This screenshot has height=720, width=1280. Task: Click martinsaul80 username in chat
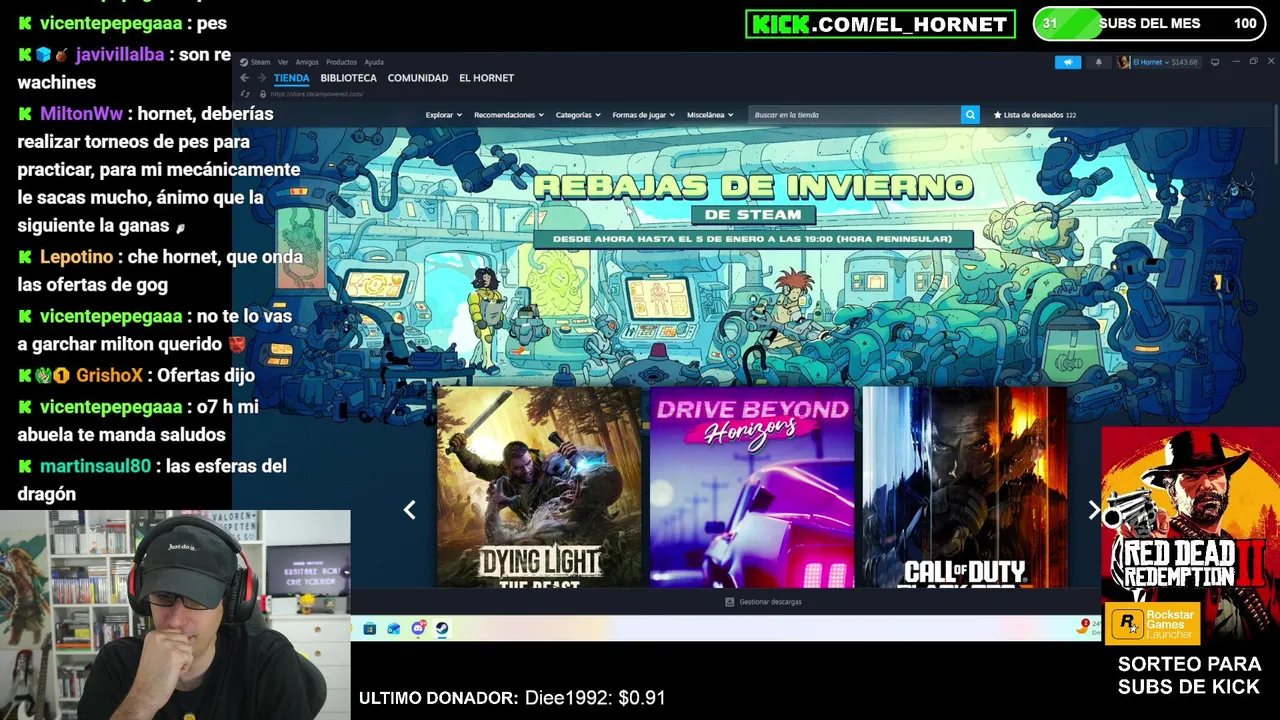95,466
